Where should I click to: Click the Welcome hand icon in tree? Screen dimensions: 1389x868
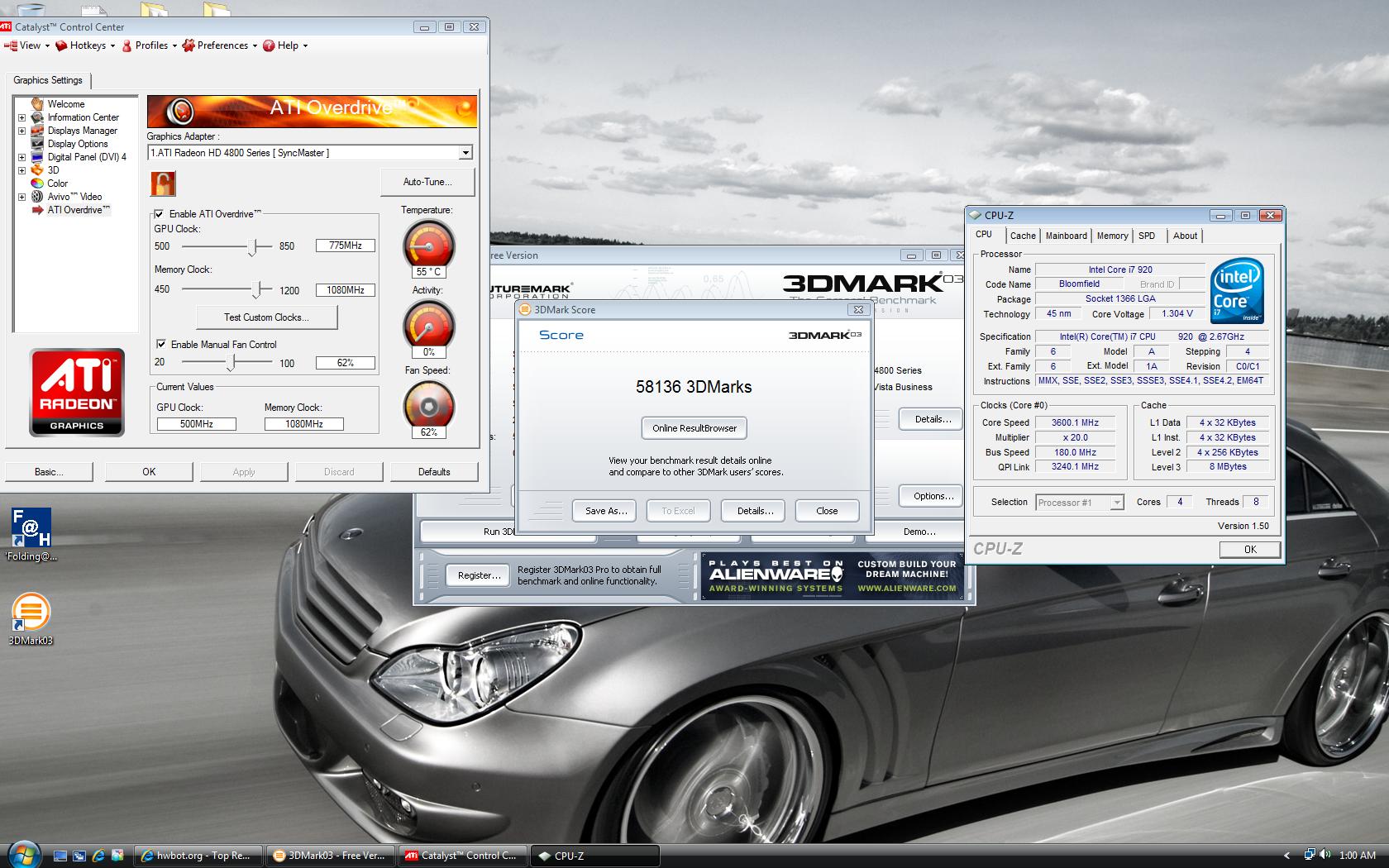[x=37, y=104]
